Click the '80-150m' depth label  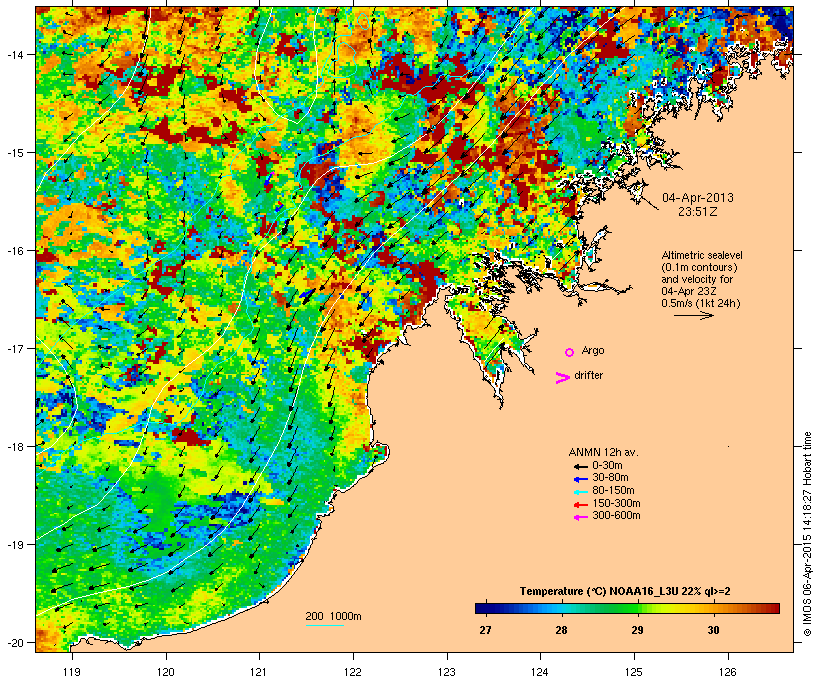click(613, 491)
